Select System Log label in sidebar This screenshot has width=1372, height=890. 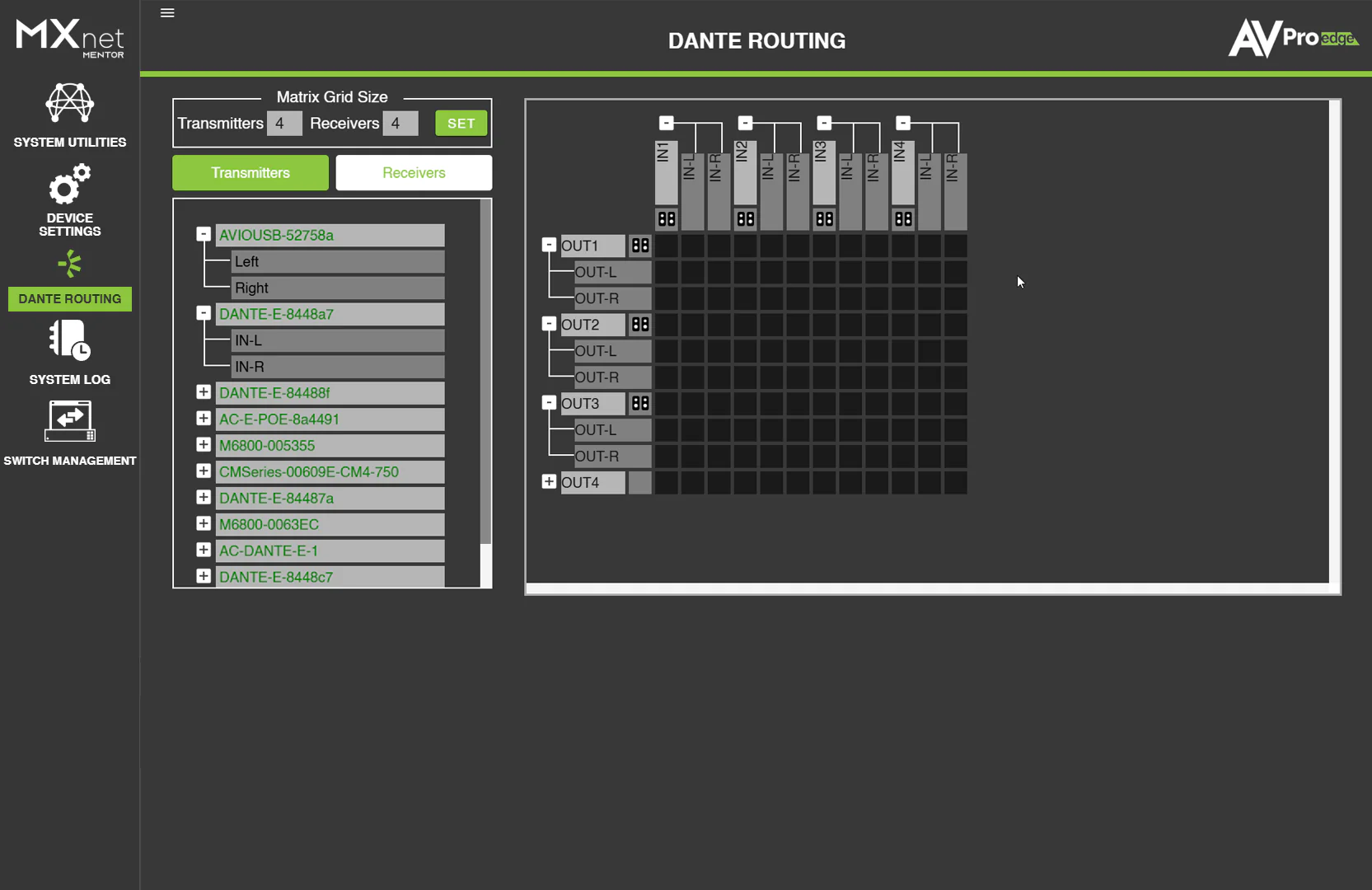click(x=70, y=380)
